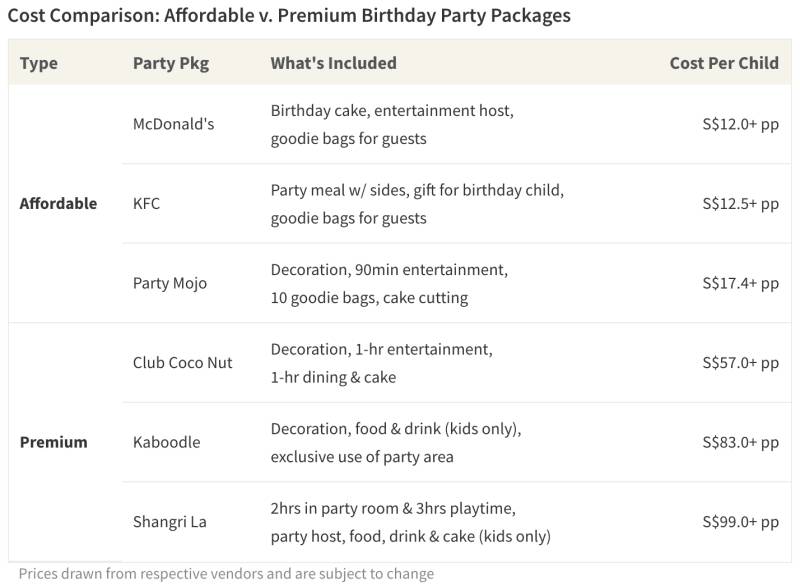Click the prices disclaimer footnote text
800x586 pixels.
(x=226, y=574)
